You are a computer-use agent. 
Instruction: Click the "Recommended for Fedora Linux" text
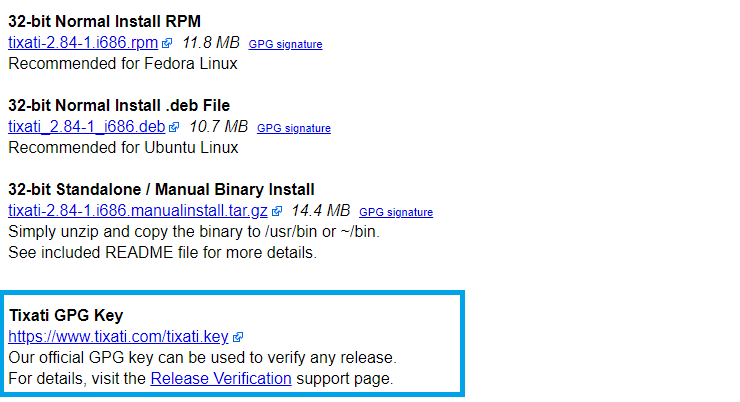pos(122,63)
